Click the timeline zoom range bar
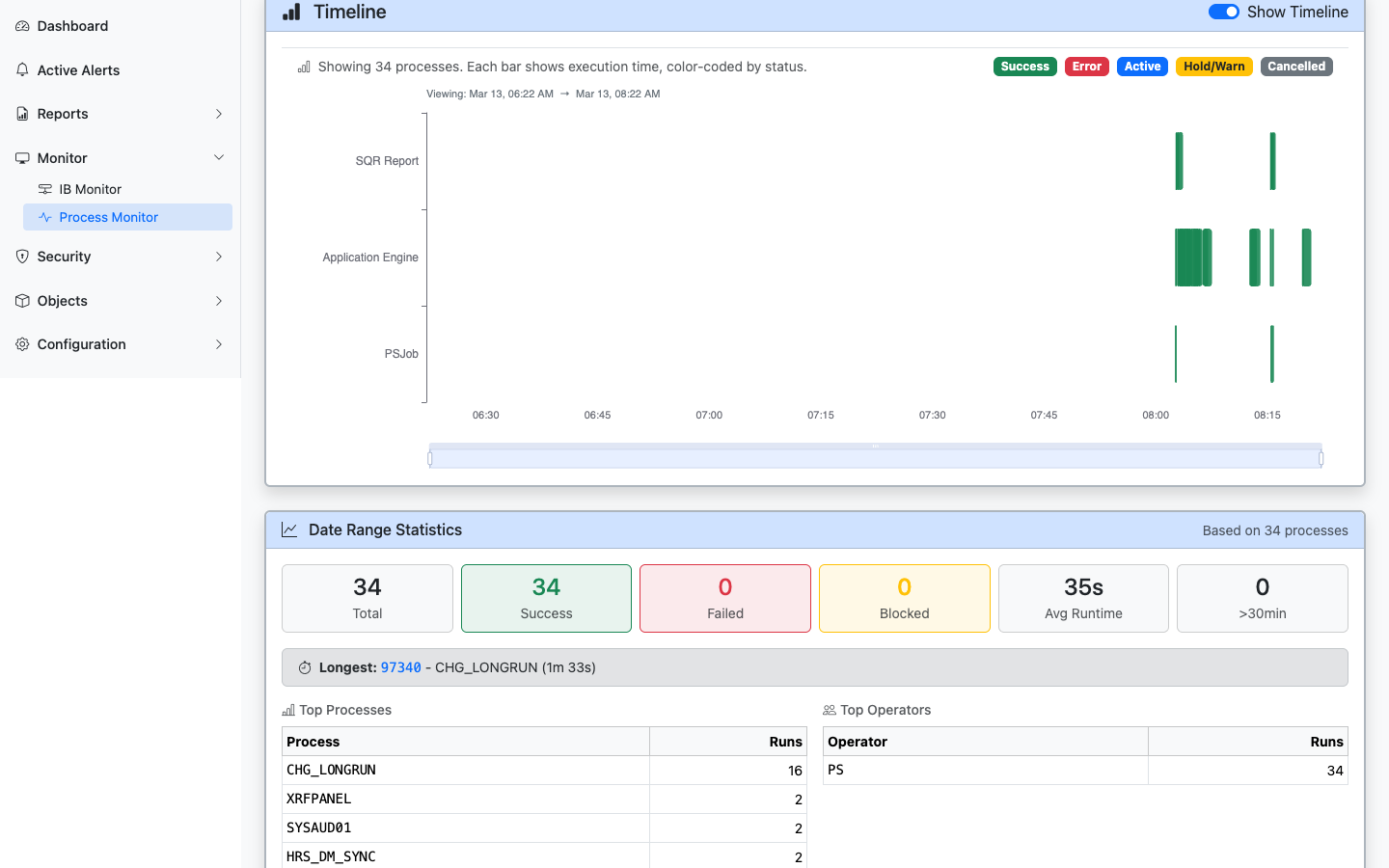Viewport: 1389px width, 868px height. click(x=876, y=455)
